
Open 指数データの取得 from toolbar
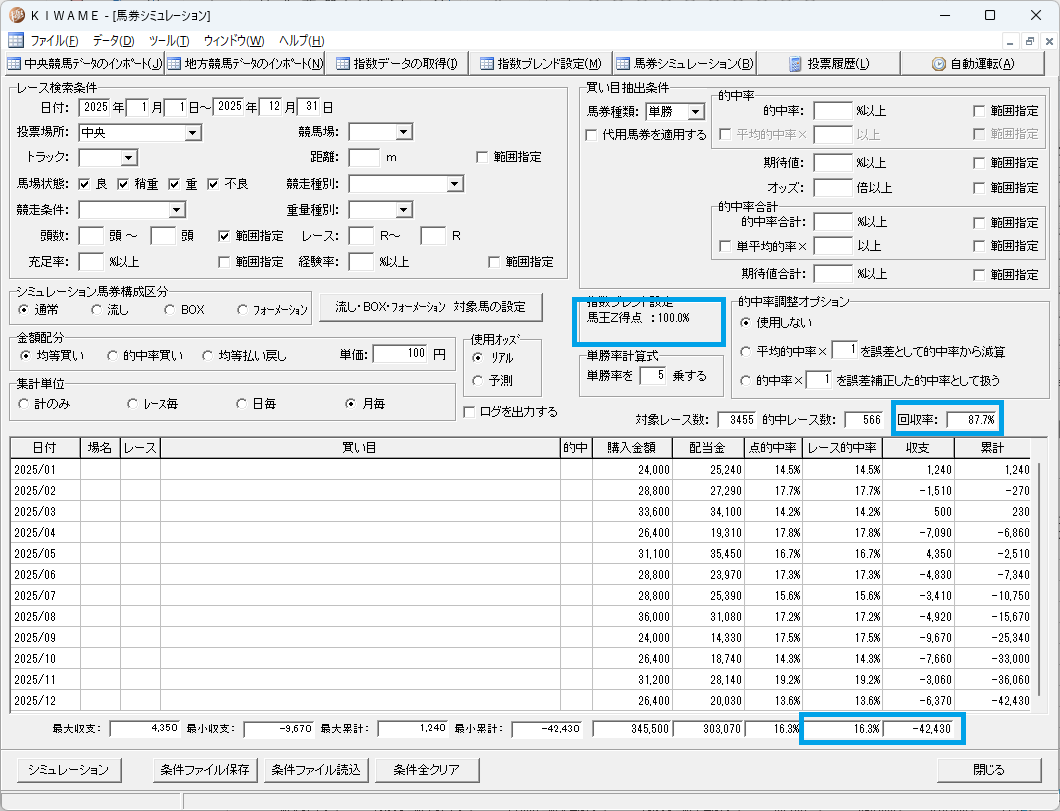pyautogui.click(x=397, y=64)
